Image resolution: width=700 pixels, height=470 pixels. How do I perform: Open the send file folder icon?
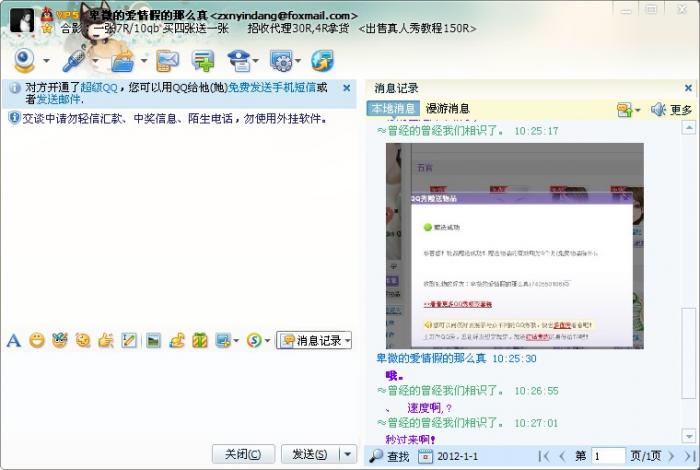[x=123, y=61]
